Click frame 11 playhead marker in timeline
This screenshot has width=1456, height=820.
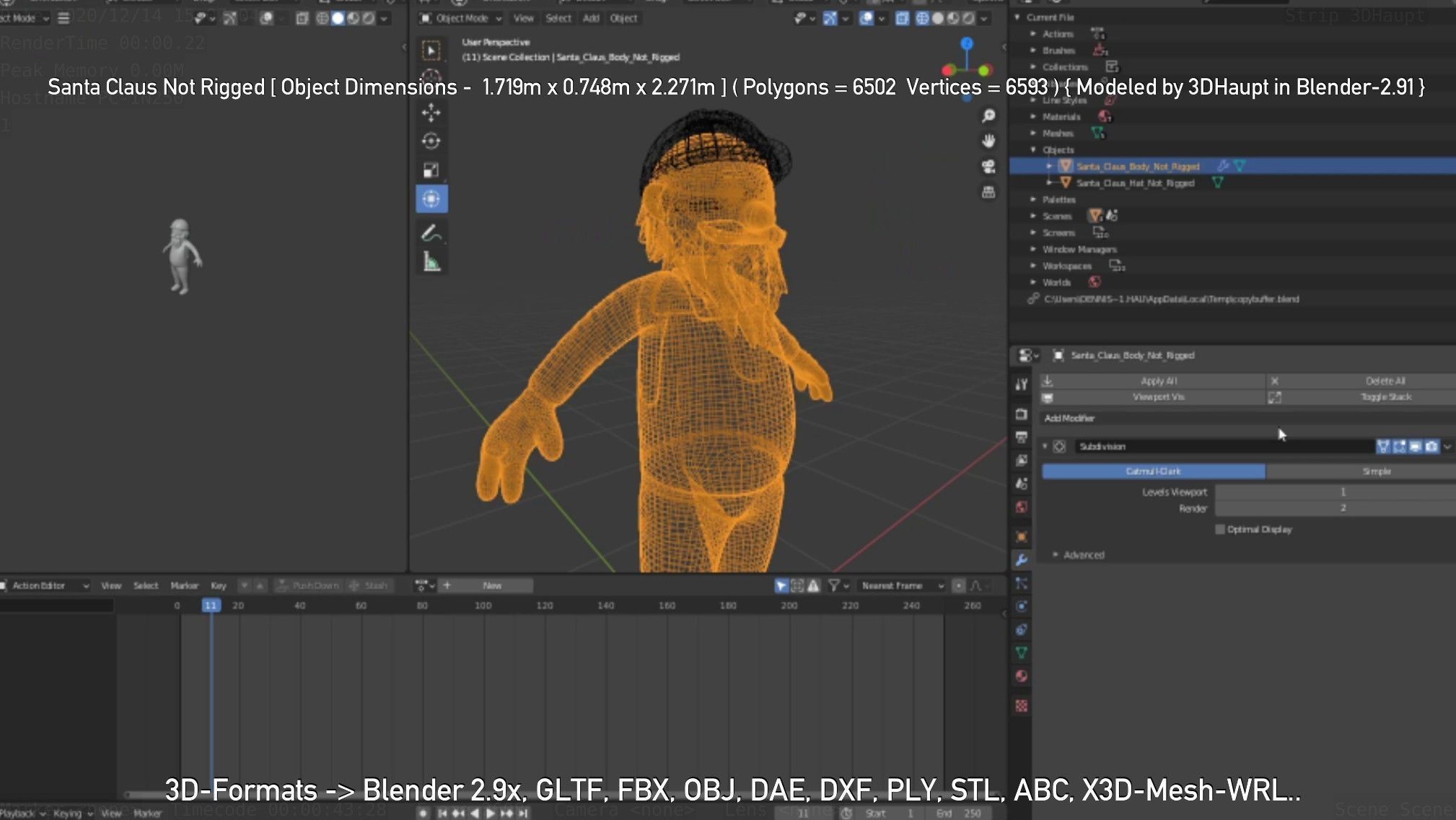[x=211, y=606]
